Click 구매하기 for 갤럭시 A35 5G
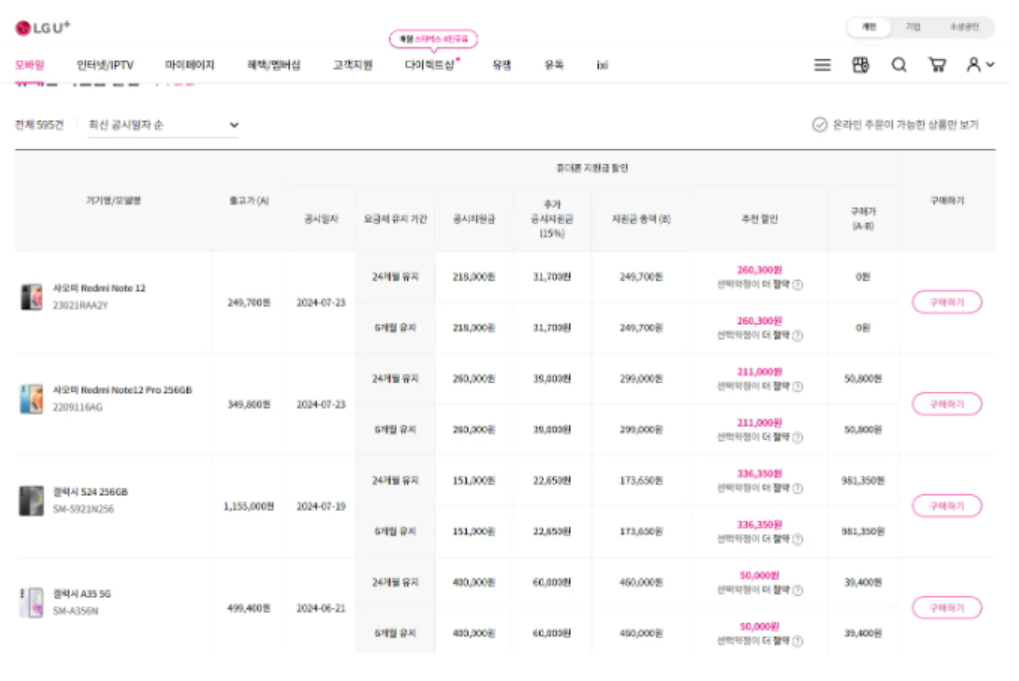Viewport: 1019px width, 681px height. click(947, 608)
